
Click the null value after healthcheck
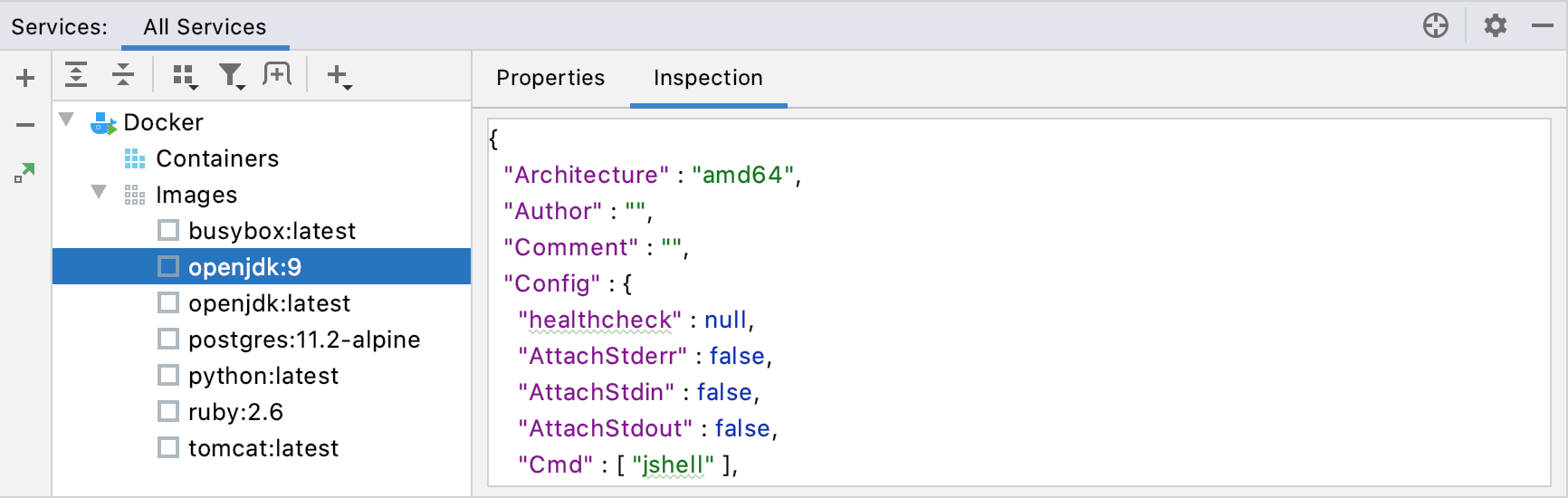click(x=726, y=320)
